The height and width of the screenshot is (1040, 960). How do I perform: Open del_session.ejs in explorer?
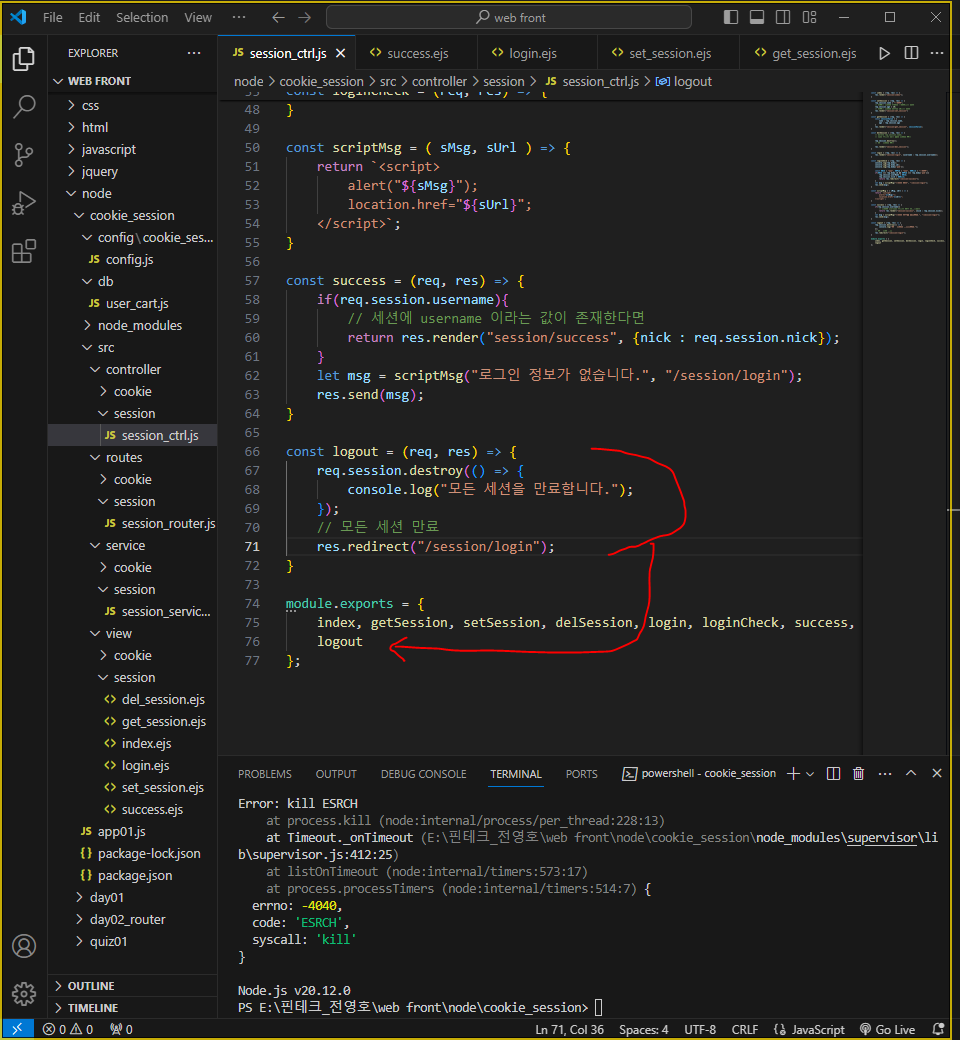click(133, 699)
